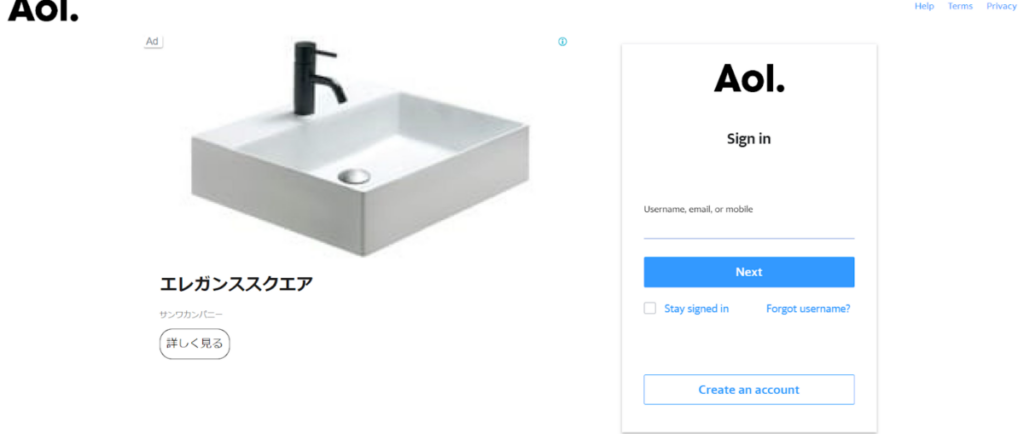Click the サンワカンパニー advertiser name

pos(191,315)
